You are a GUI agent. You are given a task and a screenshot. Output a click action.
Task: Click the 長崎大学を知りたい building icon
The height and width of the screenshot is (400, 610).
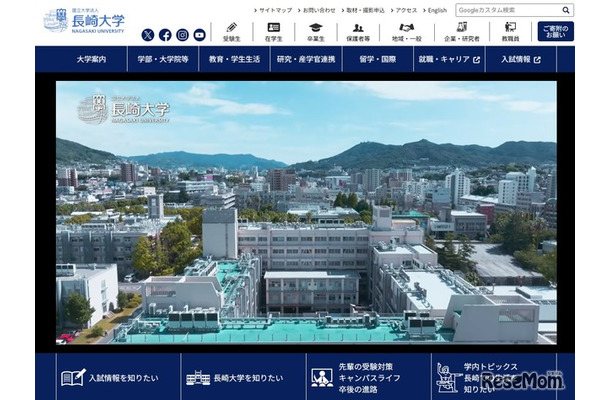click(198, 378)
